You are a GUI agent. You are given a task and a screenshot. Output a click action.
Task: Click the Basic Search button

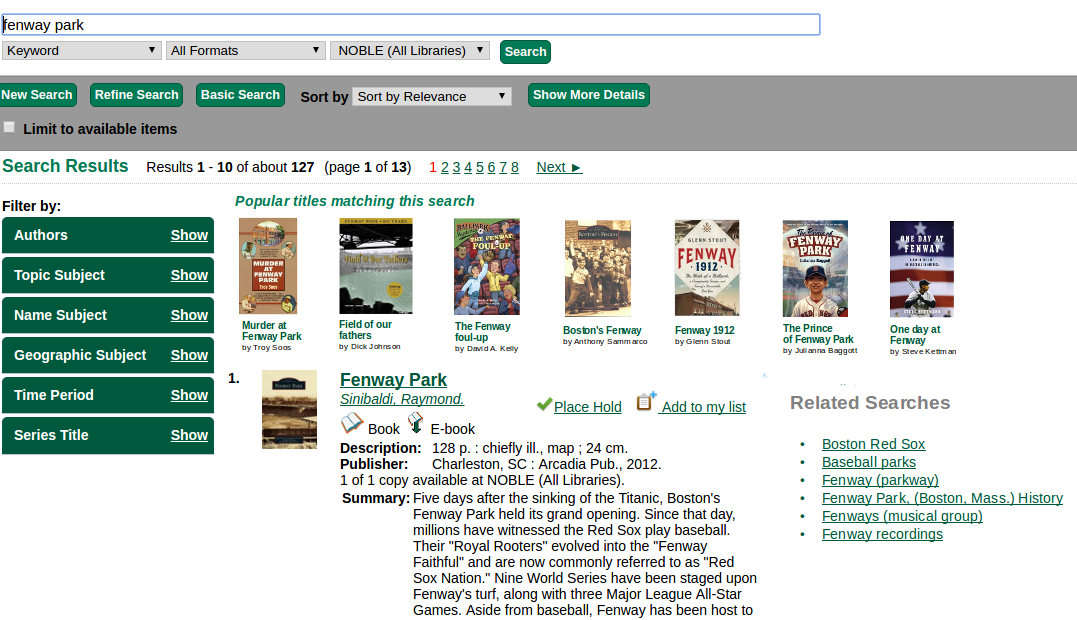[x=240, y=95]
